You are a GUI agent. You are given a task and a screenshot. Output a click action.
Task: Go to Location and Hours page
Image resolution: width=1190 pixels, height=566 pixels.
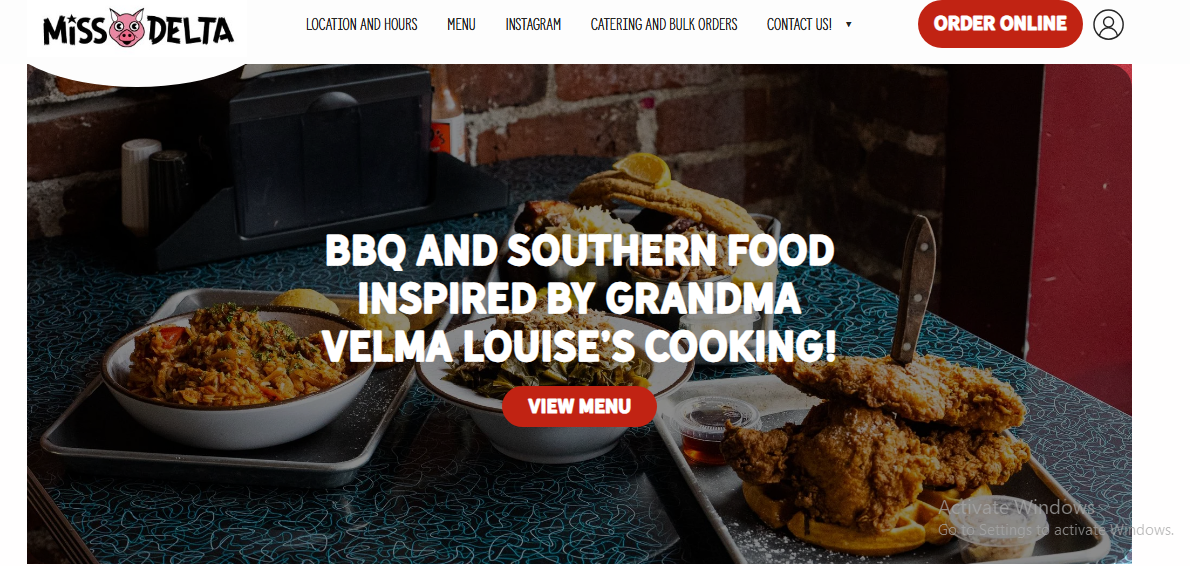coord(361,24)
